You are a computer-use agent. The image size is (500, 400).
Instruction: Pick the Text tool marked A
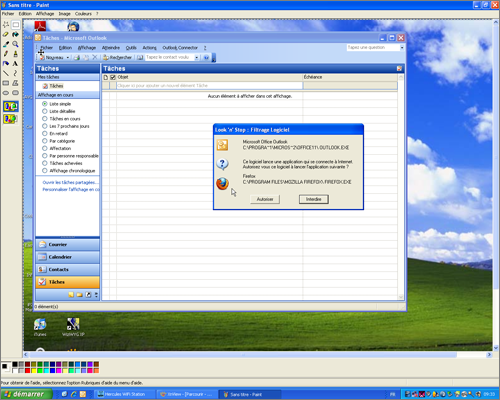tap(16, 63)
